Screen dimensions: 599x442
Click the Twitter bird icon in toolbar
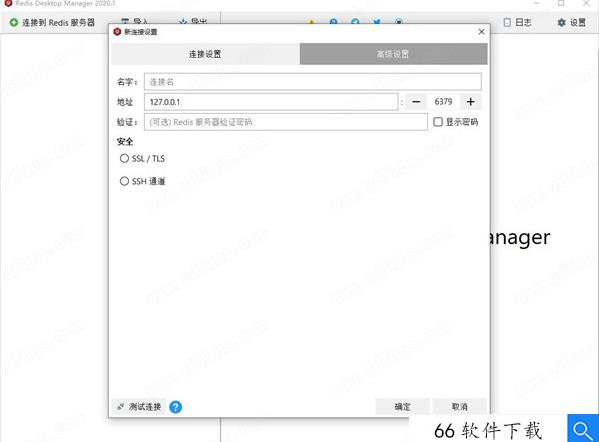pyautogui.click(x=377, y=22)
